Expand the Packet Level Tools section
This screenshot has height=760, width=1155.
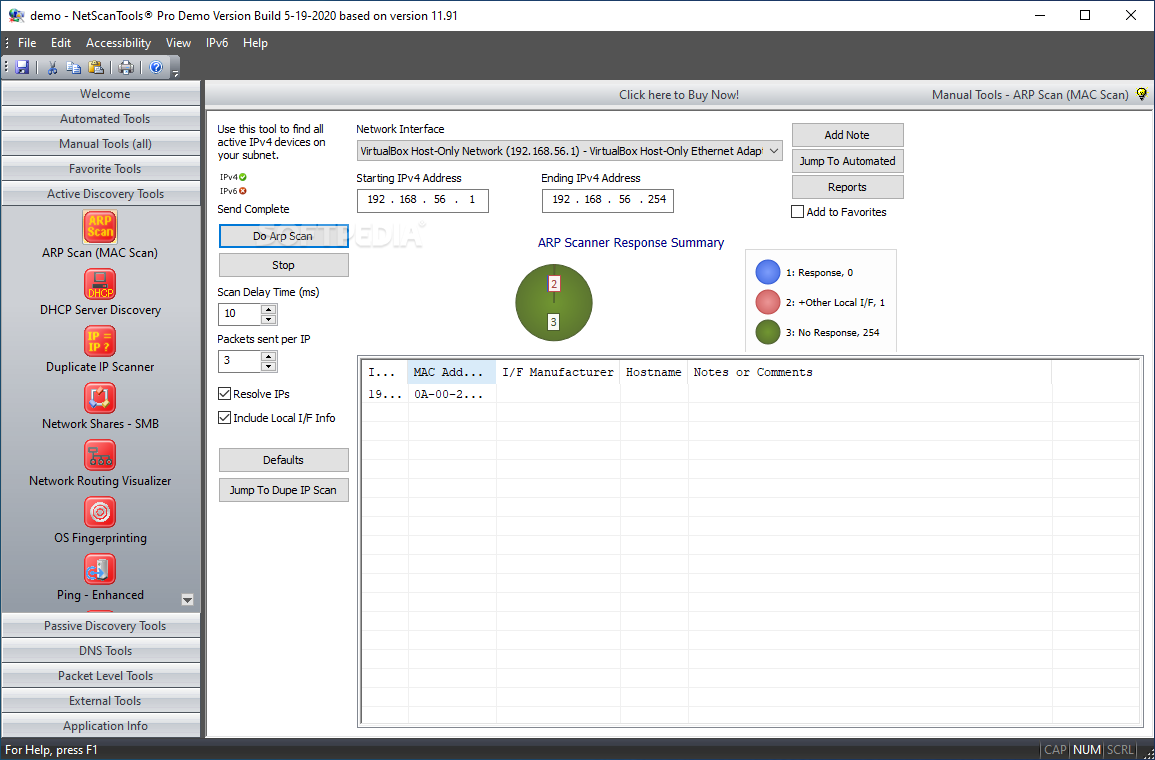click(x=101, y=675)
